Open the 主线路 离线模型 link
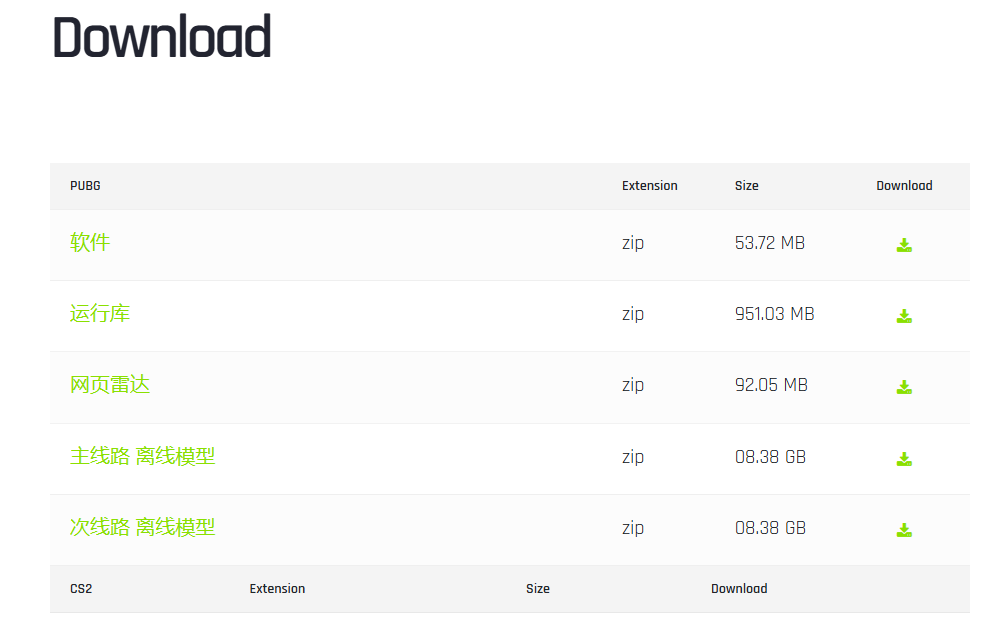 [x=142, y=456]
